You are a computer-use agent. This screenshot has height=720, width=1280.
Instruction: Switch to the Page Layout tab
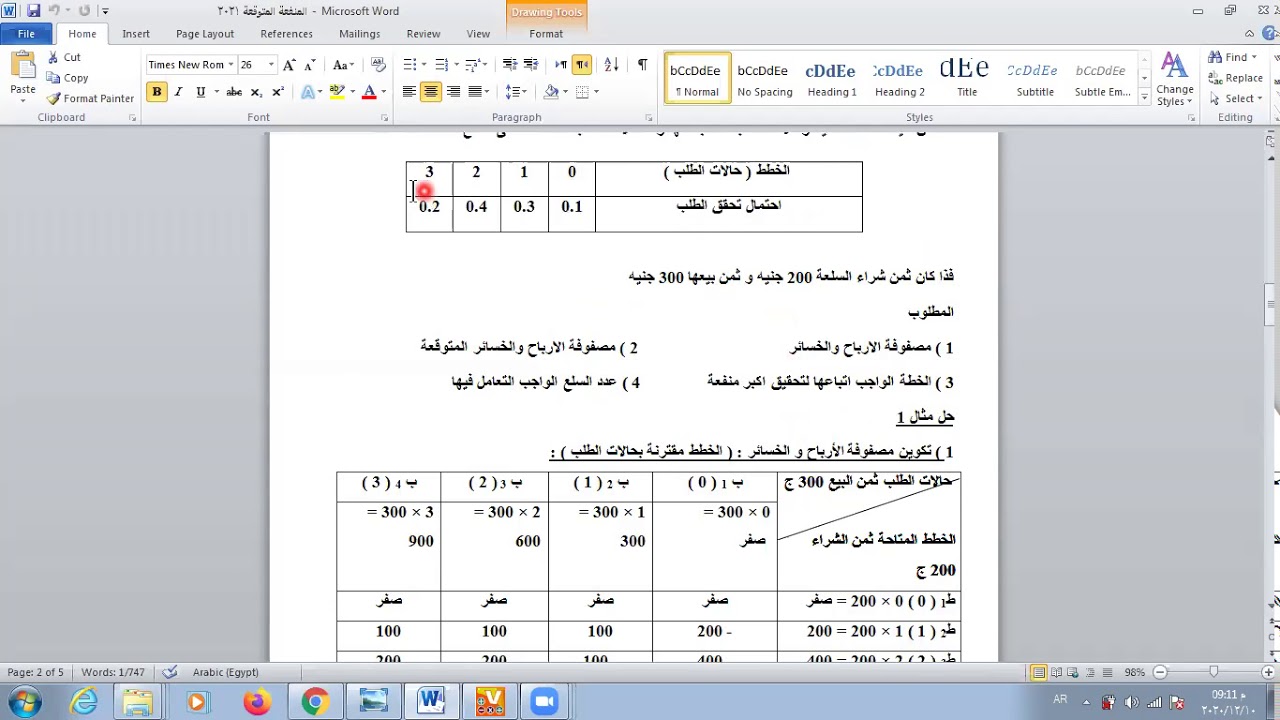pos(205,34)
